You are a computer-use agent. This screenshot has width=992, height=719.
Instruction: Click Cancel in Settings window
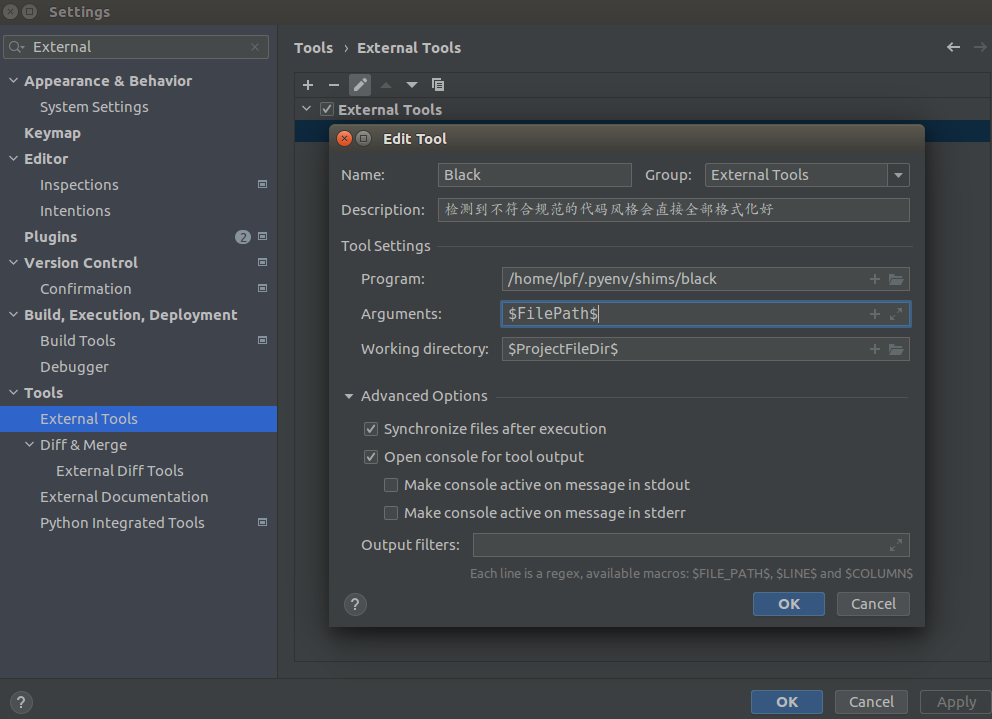(x=871, y=702)
